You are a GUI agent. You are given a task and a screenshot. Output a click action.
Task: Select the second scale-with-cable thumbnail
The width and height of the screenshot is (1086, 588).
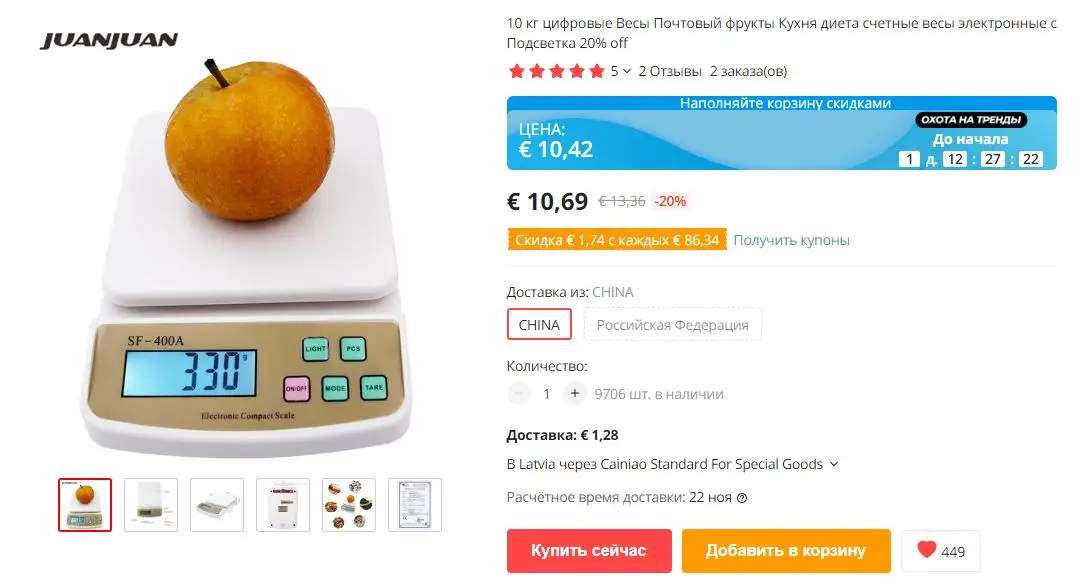pos(151,505)
